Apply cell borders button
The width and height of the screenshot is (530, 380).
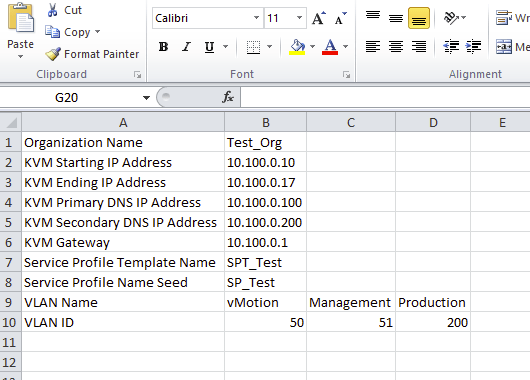click(x=253, y=47)
